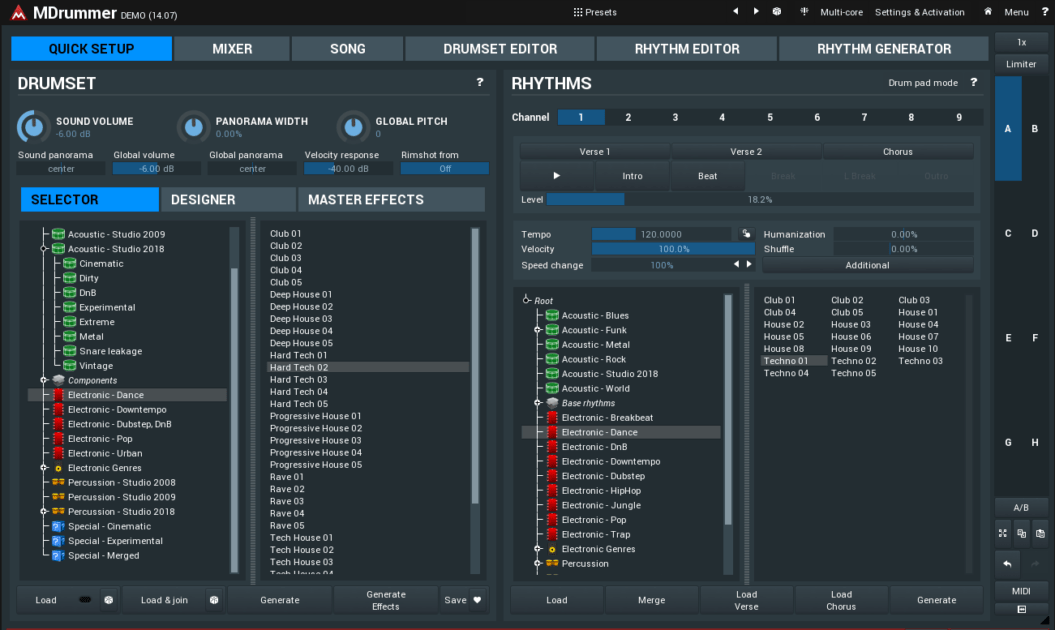Click the Merge button
Screen dimensions: 1055x630
click(651, 600)
